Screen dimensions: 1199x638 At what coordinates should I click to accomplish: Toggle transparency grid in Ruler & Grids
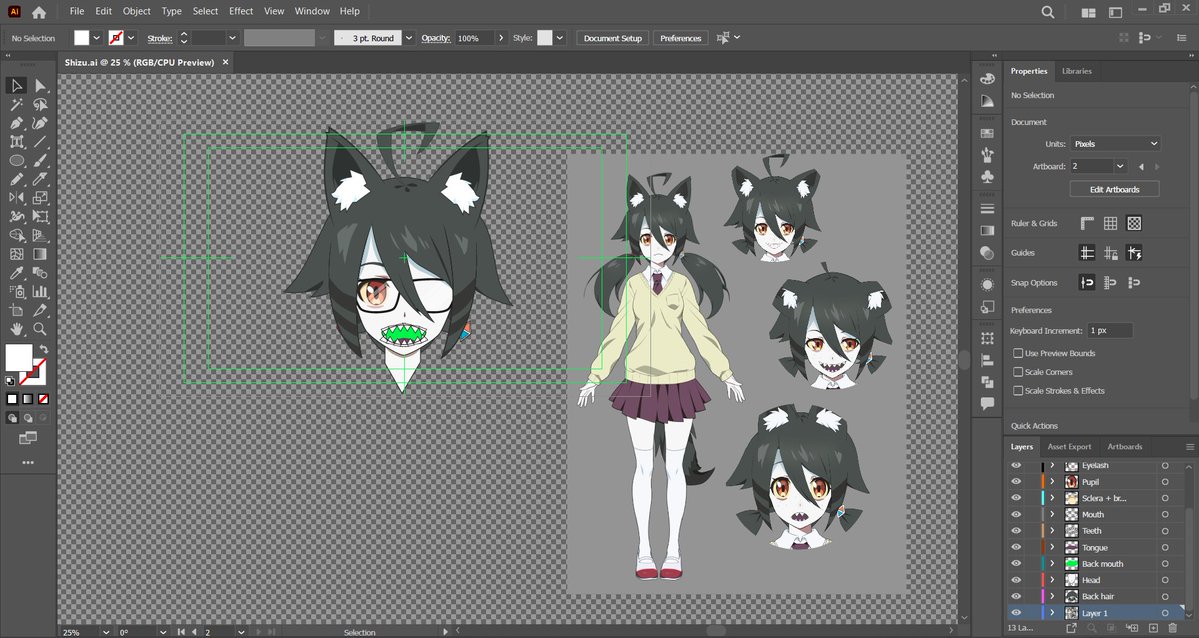click(1134, 223)
